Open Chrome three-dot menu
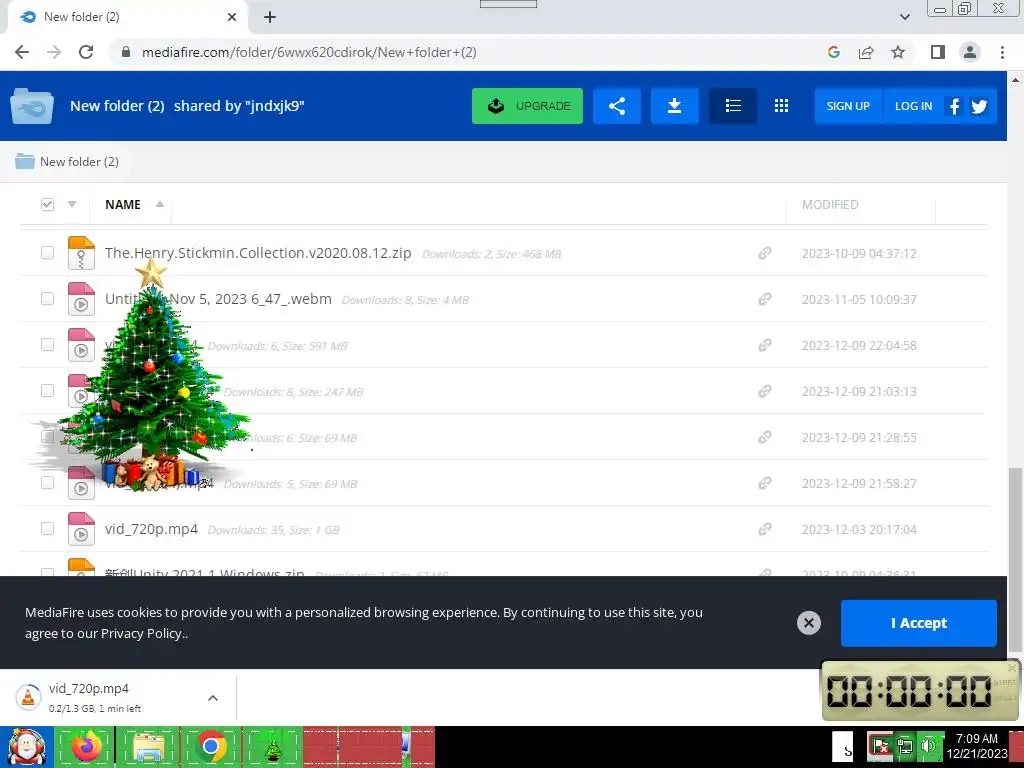 pyautogui.click(x=1002, y=52)
